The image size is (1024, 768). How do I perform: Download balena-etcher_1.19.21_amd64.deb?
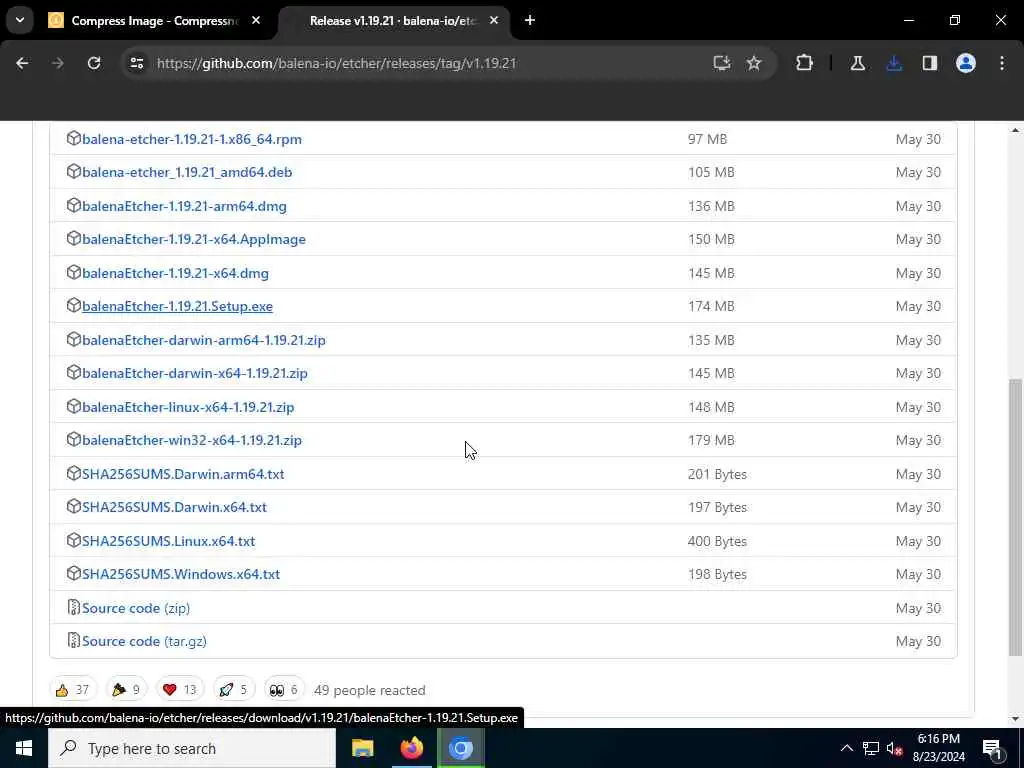[x=187, y=172]
